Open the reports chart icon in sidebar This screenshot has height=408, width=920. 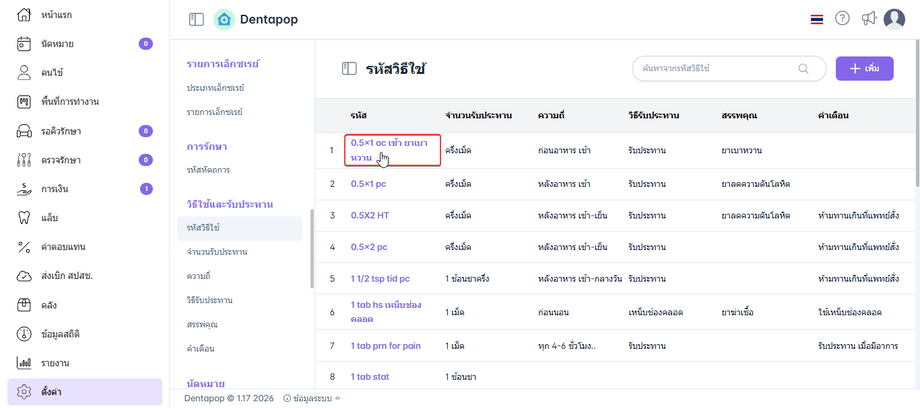pos(24,362)
